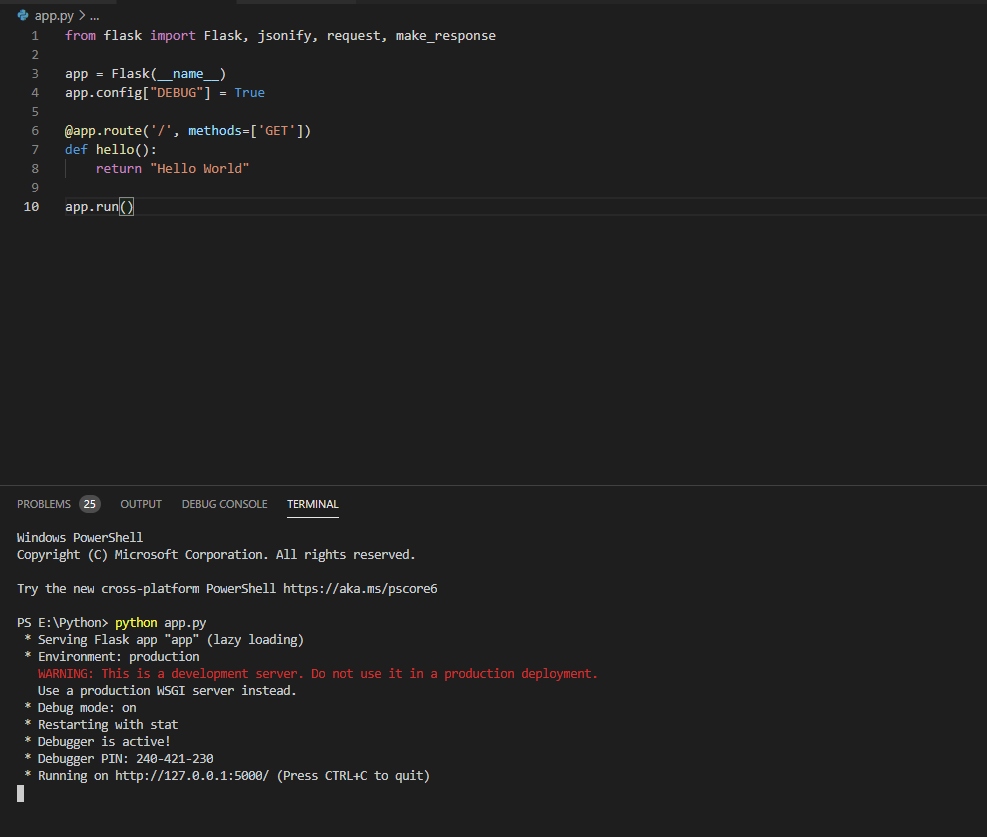Select the TERMINAL tab
This screenshot has height=837, width=987.
pyautogui.click(x=312, y=504)
